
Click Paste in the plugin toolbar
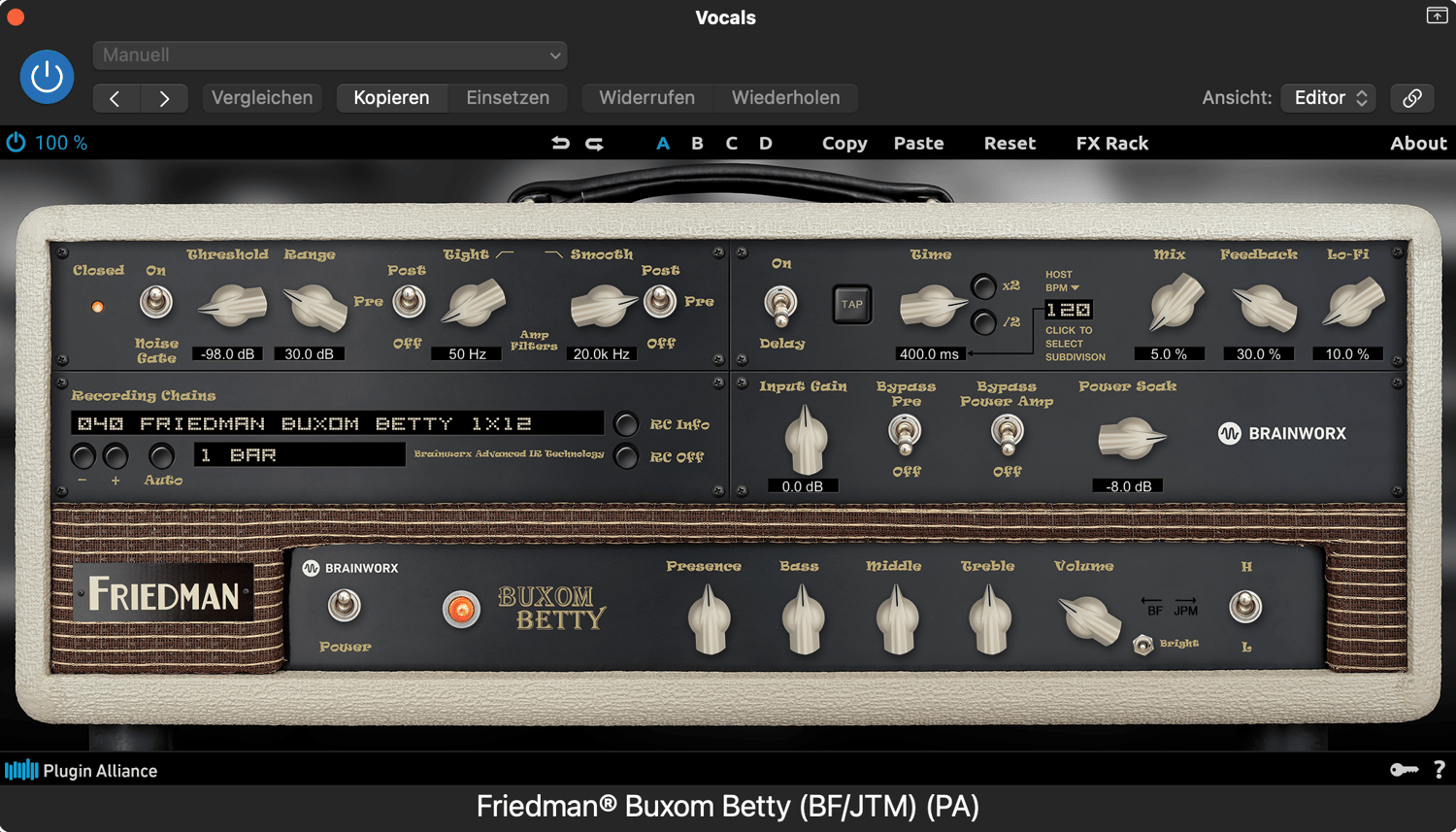pos(918,144)
